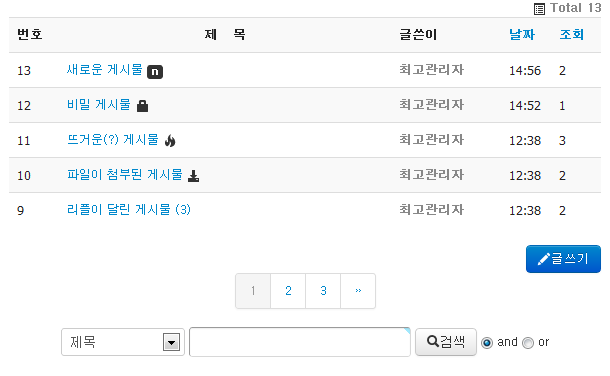Jump to last page with » arrow
Screen dimensions: 610x376
pos(358,291)
